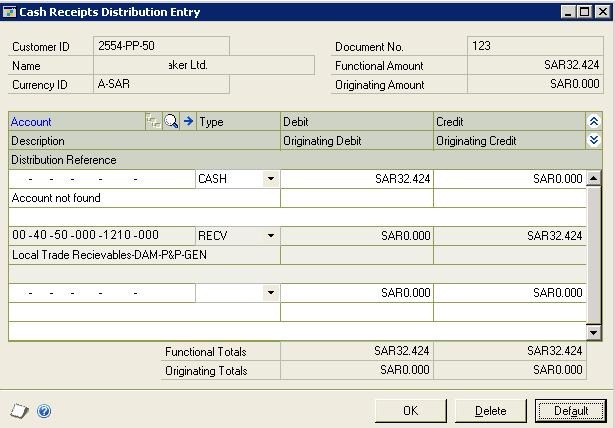The height and width of the screenshot is (428, 615).
Task: Click the Description header label
Action: [38, 141]
